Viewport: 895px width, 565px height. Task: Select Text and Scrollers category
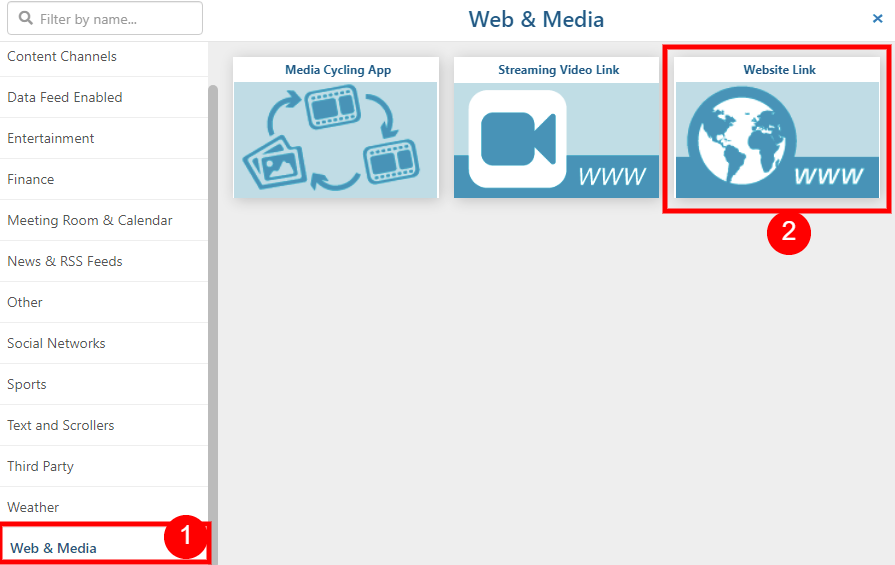104,426
